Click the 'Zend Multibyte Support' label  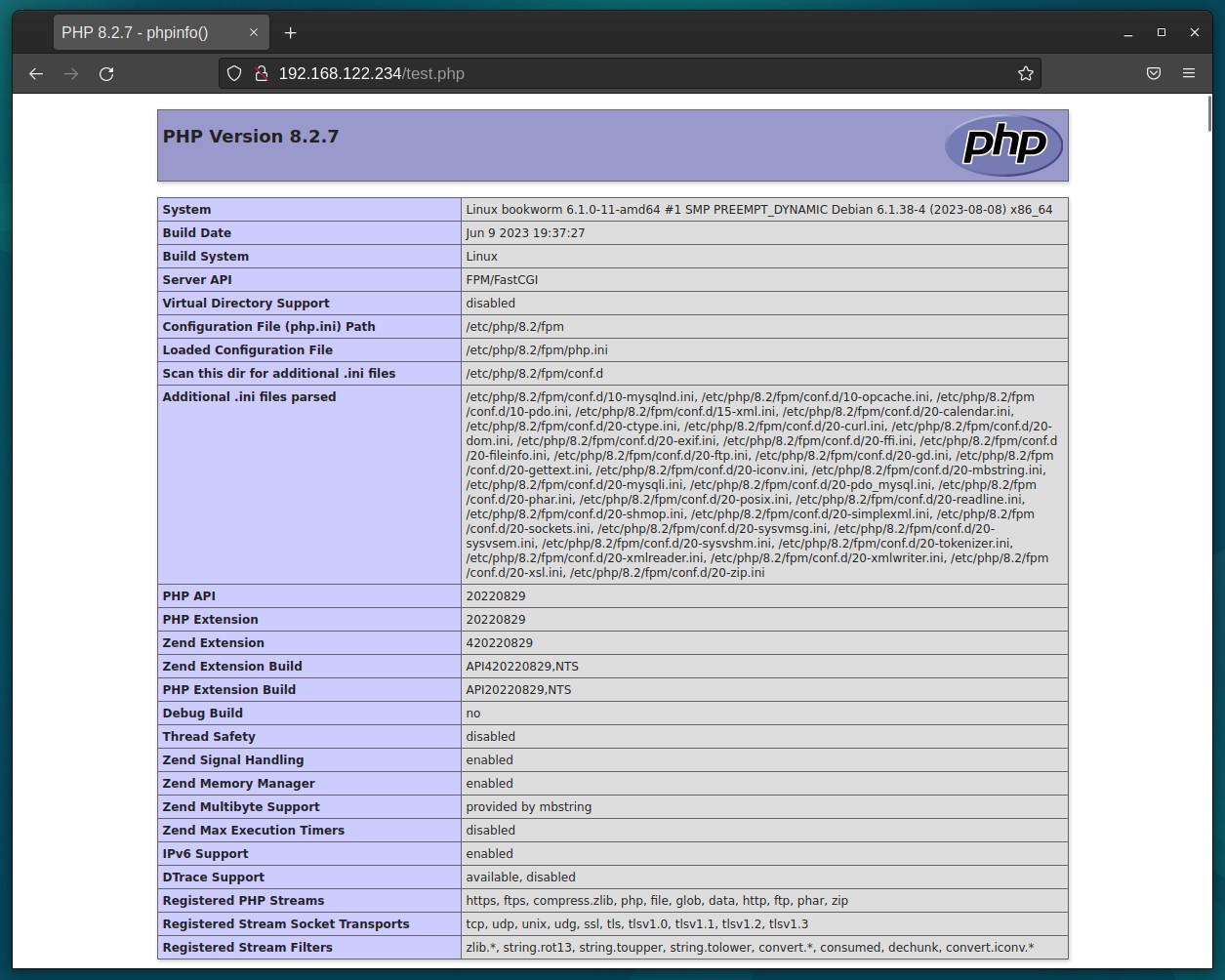point(241,807)
